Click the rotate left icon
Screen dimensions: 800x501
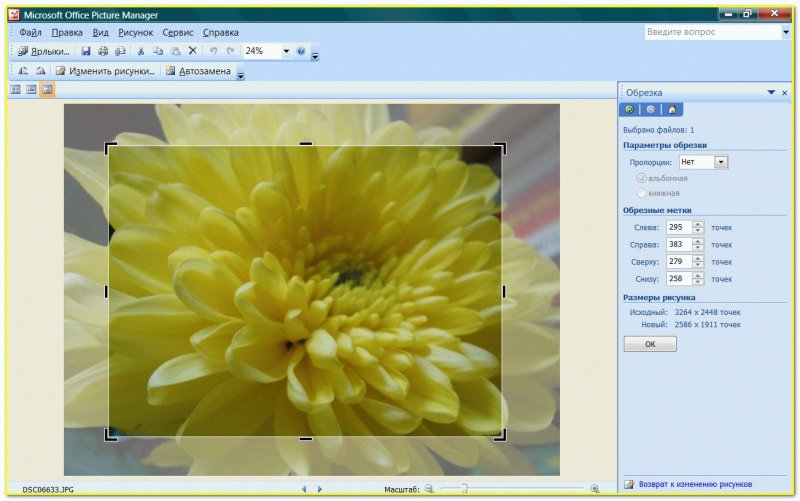tap(23, 71)
